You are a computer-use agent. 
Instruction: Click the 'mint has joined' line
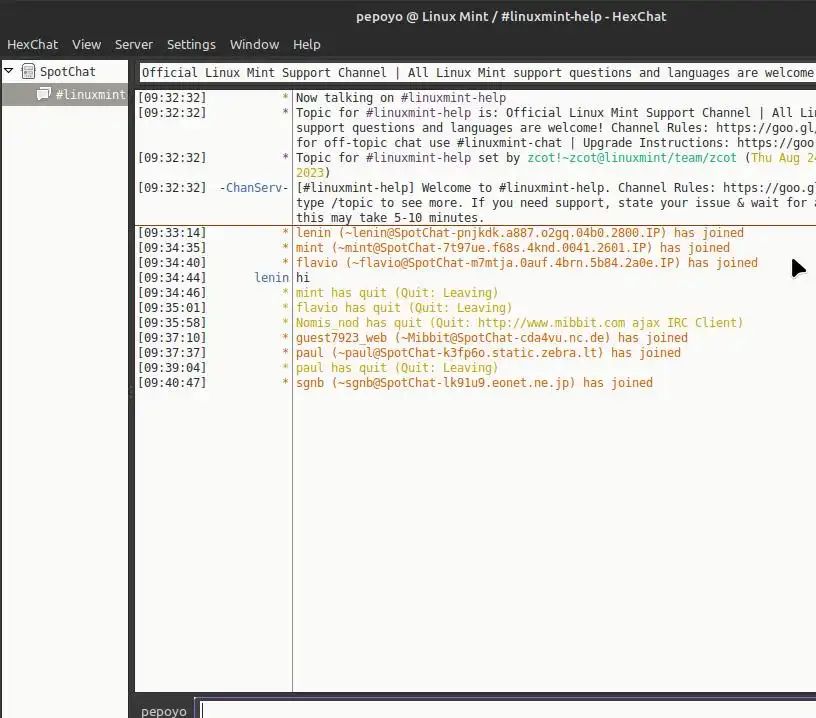coord(513,248)
